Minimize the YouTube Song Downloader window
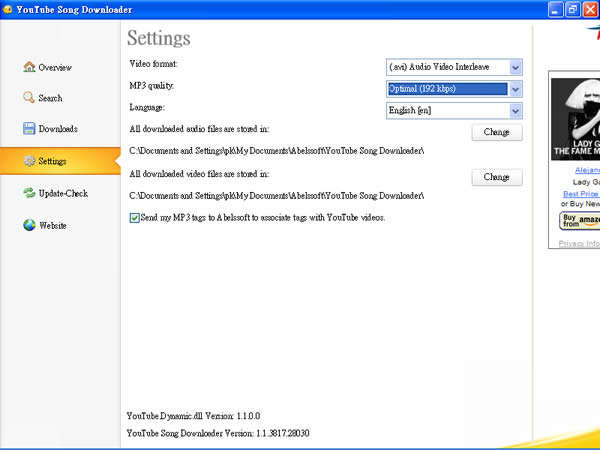The width and height of the screenshot is (600, 450). (556, 10)
